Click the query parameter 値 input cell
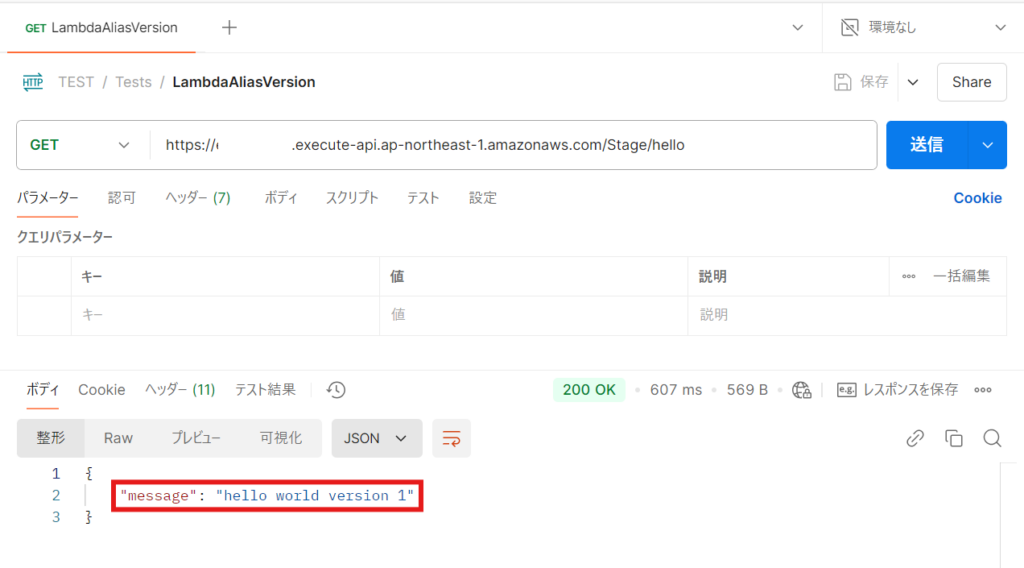The image size is (1024, 568). pyautogui.click(x=534, y=315)
